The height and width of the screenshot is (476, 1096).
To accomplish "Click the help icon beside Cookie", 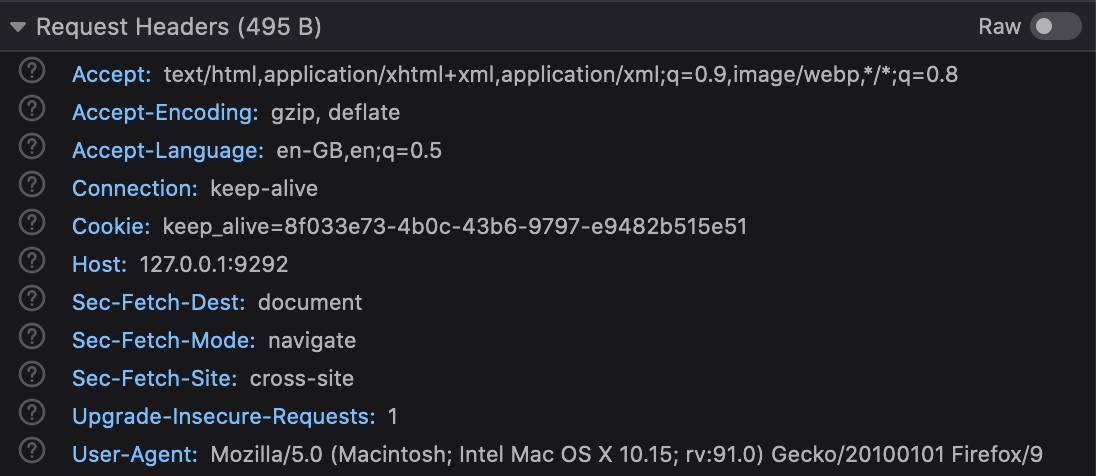I will 33,224.
